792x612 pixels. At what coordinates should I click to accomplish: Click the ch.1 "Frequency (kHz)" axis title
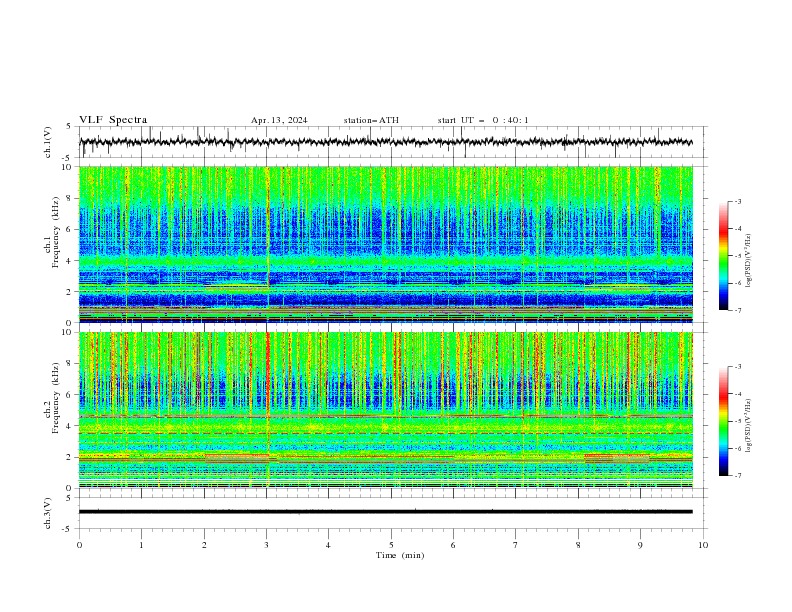click(56, 233)
